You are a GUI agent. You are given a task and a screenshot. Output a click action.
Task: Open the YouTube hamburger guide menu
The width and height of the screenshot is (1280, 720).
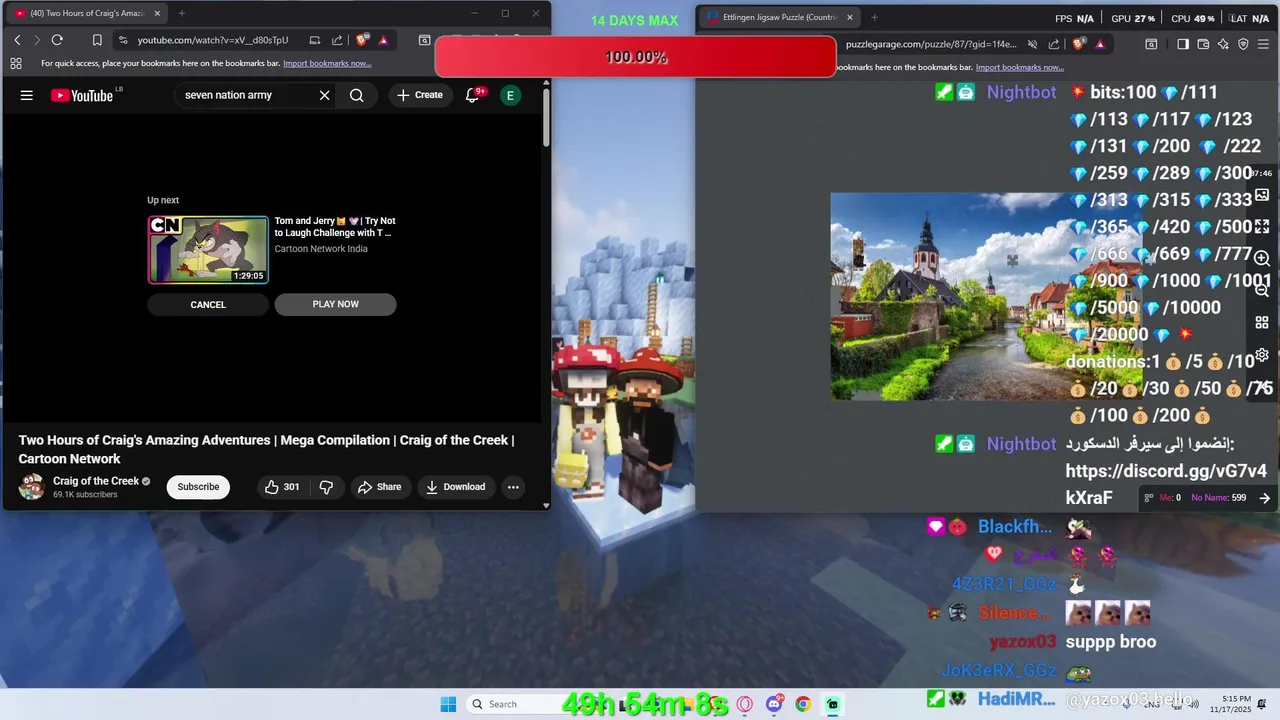pyautogui.click(x=27, y=95)
